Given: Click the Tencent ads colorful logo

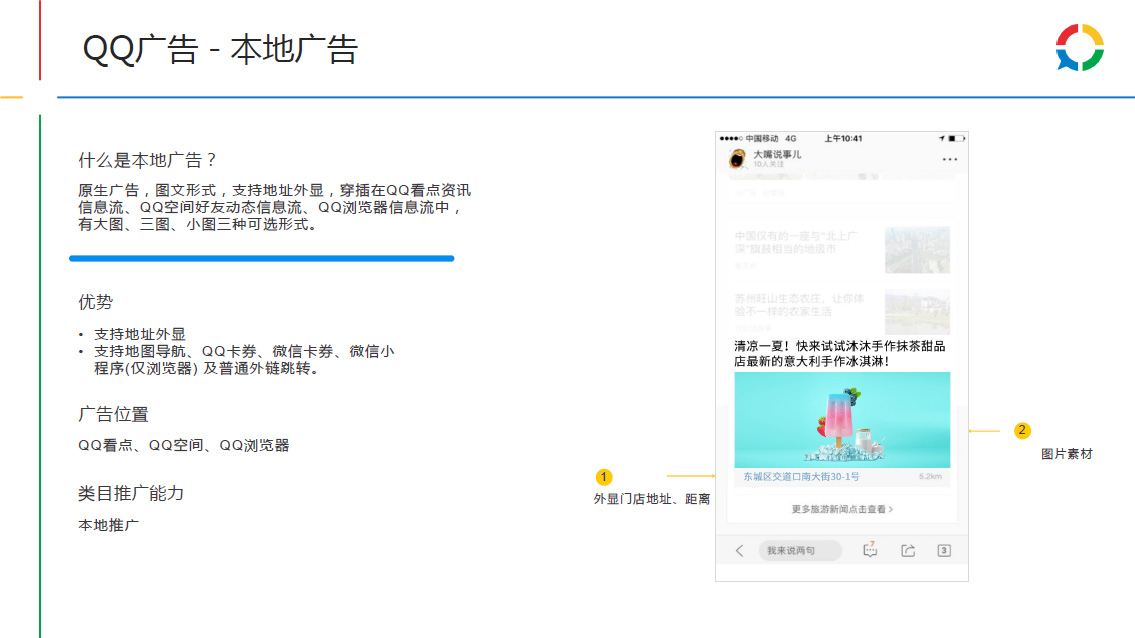Looking at the screenshot, I should tap(1079, 48).
